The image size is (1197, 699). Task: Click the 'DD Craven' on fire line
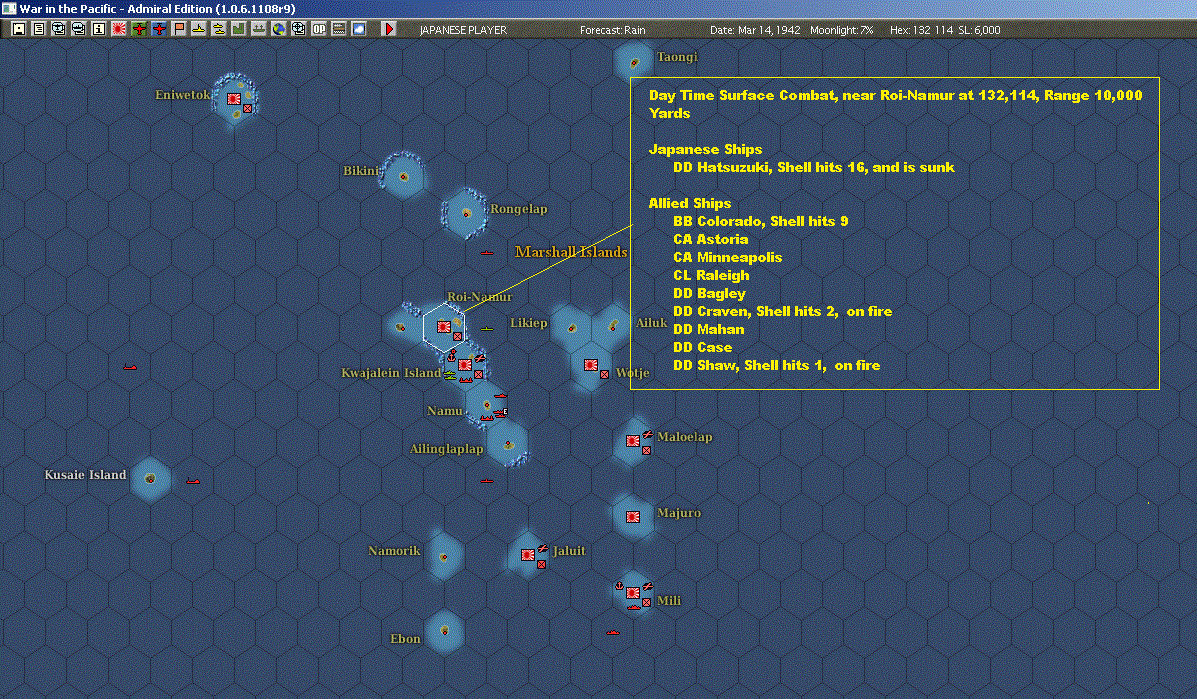[782, 311]
